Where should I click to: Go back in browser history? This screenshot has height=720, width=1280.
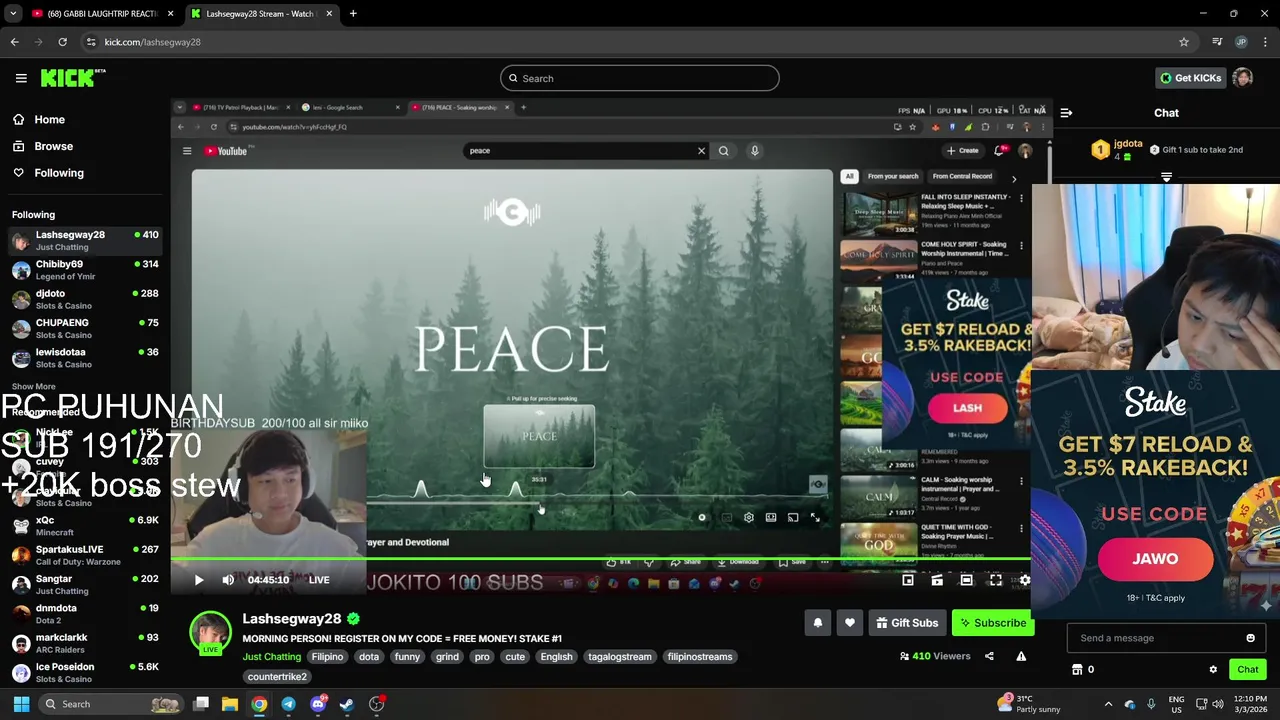tap(14, 42)
